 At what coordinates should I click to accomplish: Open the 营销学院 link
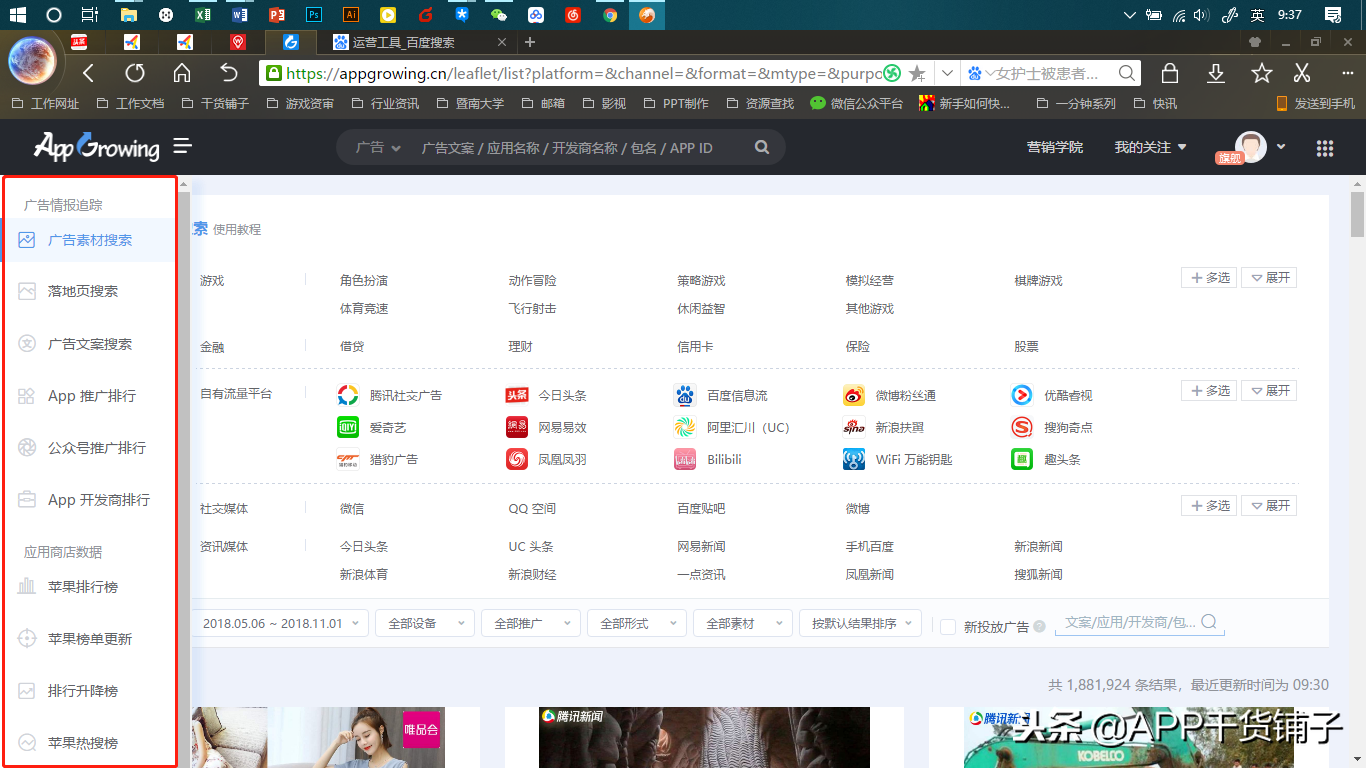1055,147
